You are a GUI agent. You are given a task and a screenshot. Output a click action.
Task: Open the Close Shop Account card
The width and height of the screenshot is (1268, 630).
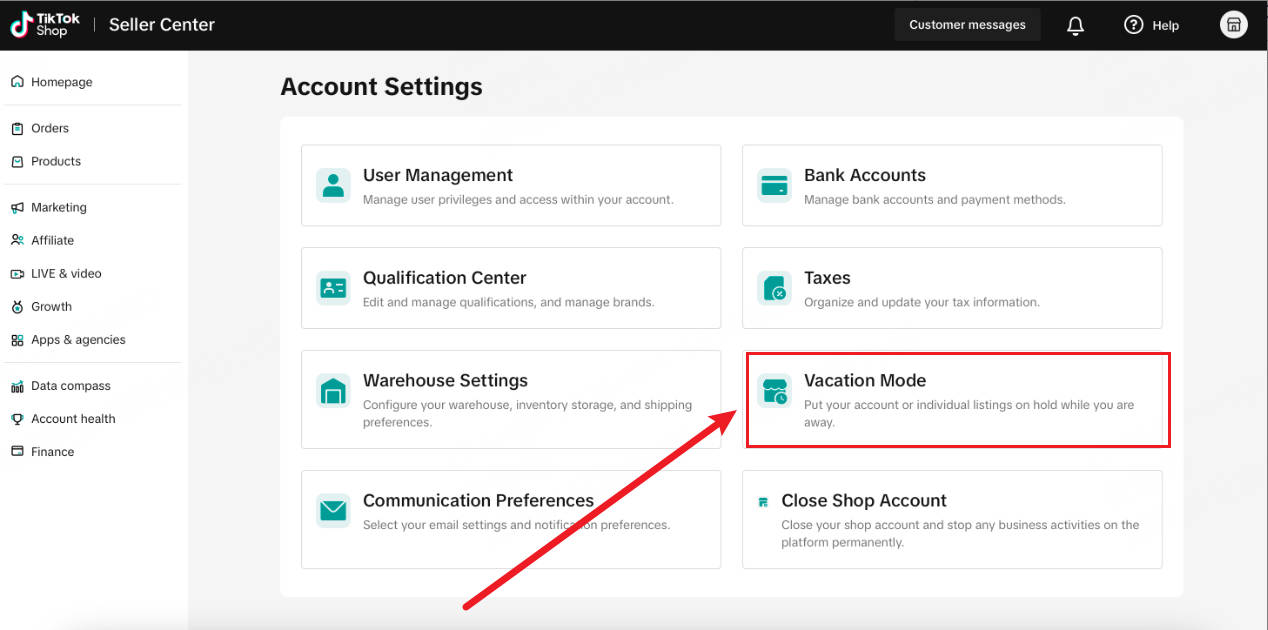(x=951, y=519)
